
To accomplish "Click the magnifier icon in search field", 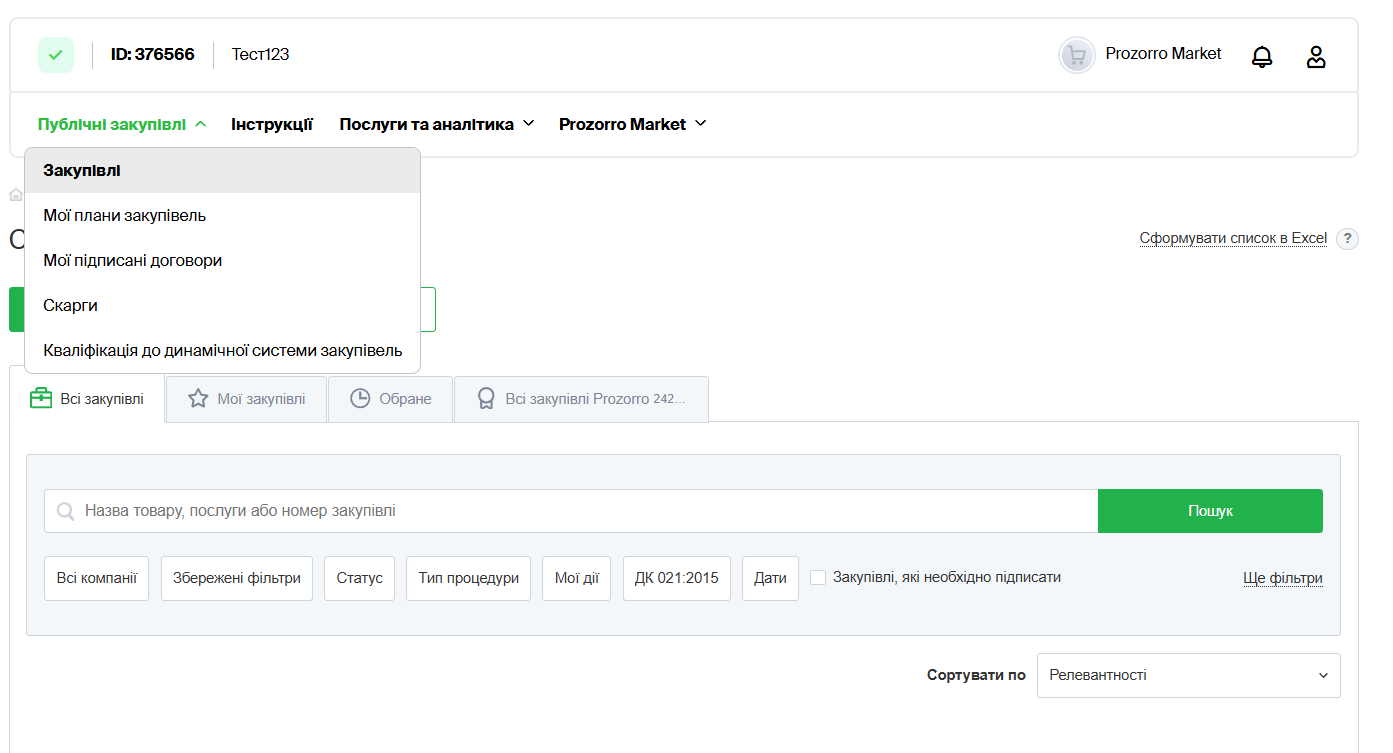I will pyautogui.click(x=66, y=512).
